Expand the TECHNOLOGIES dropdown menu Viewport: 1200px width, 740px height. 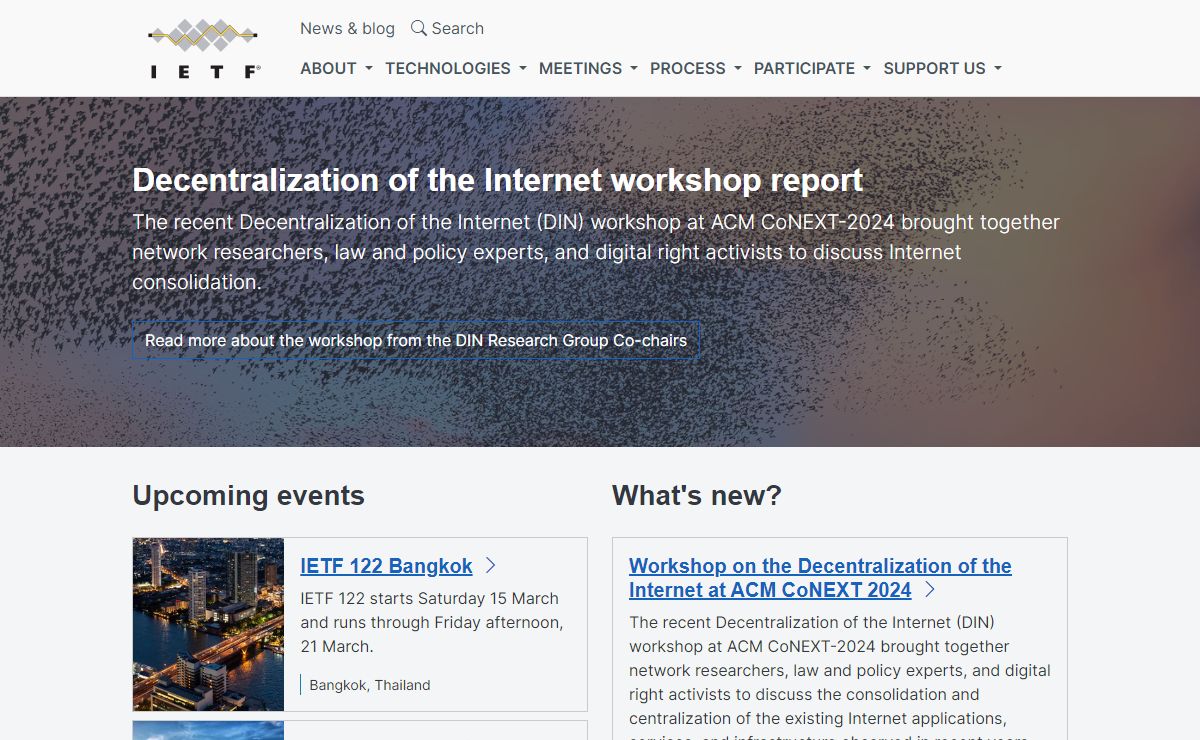pyautogui.click(x=455, y=68)
